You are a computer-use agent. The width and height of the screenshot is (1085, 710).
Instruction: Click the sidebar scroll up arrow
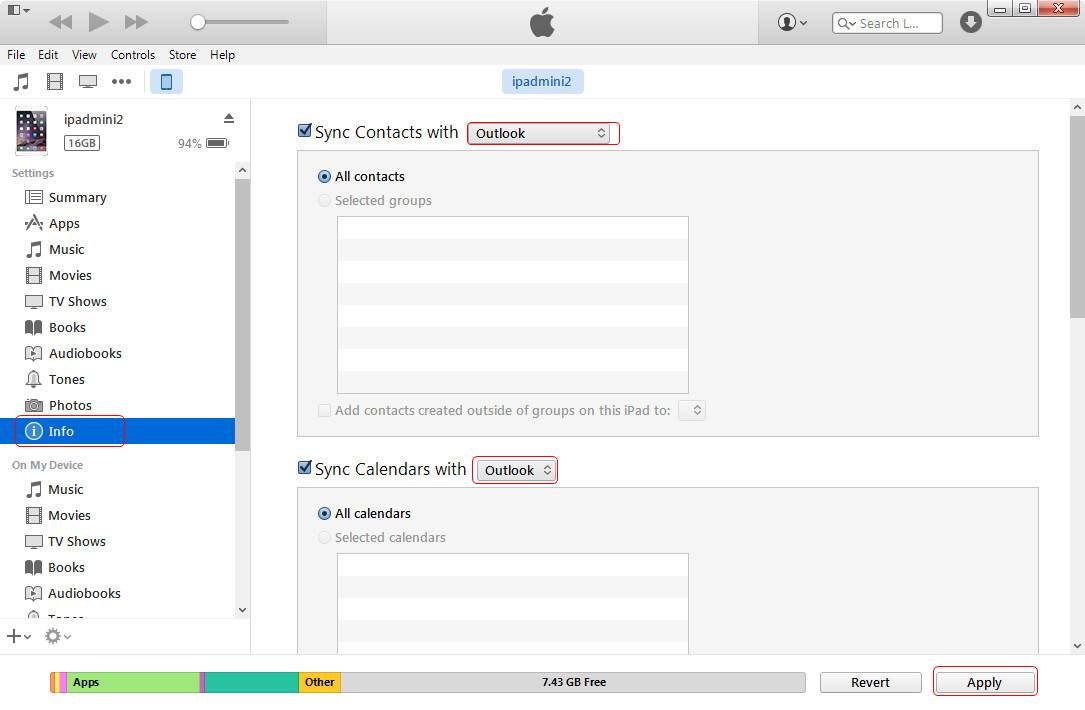[x=242, y=170]
